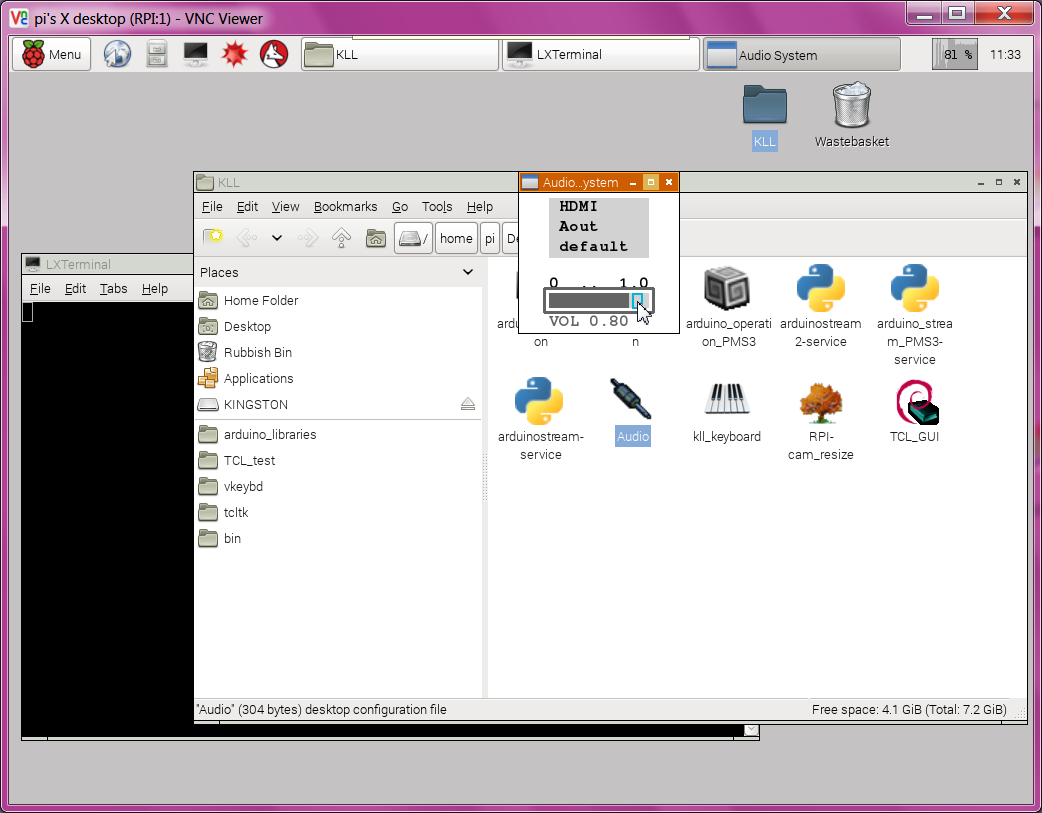Image resolution: width=1042 pixels, height=813 pixels.
Task: Open the Raspberry Pi Menu
Action: pyautogui.click(x=52, y=54)
